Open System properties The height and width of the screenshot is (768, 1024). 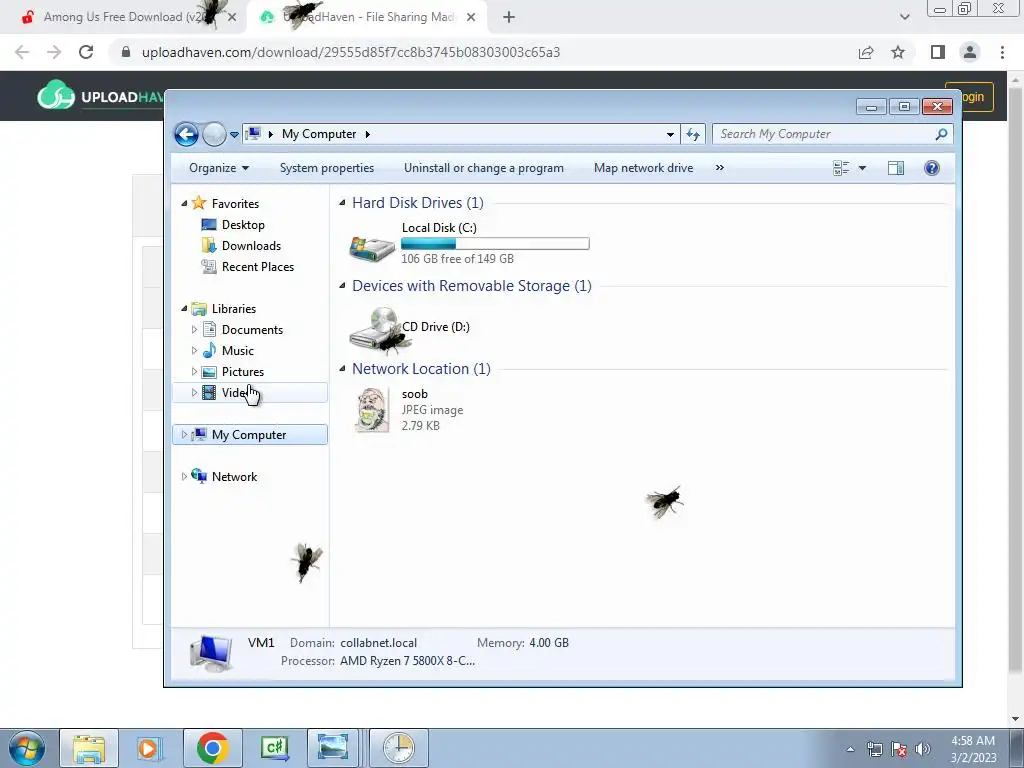point(327,168)
